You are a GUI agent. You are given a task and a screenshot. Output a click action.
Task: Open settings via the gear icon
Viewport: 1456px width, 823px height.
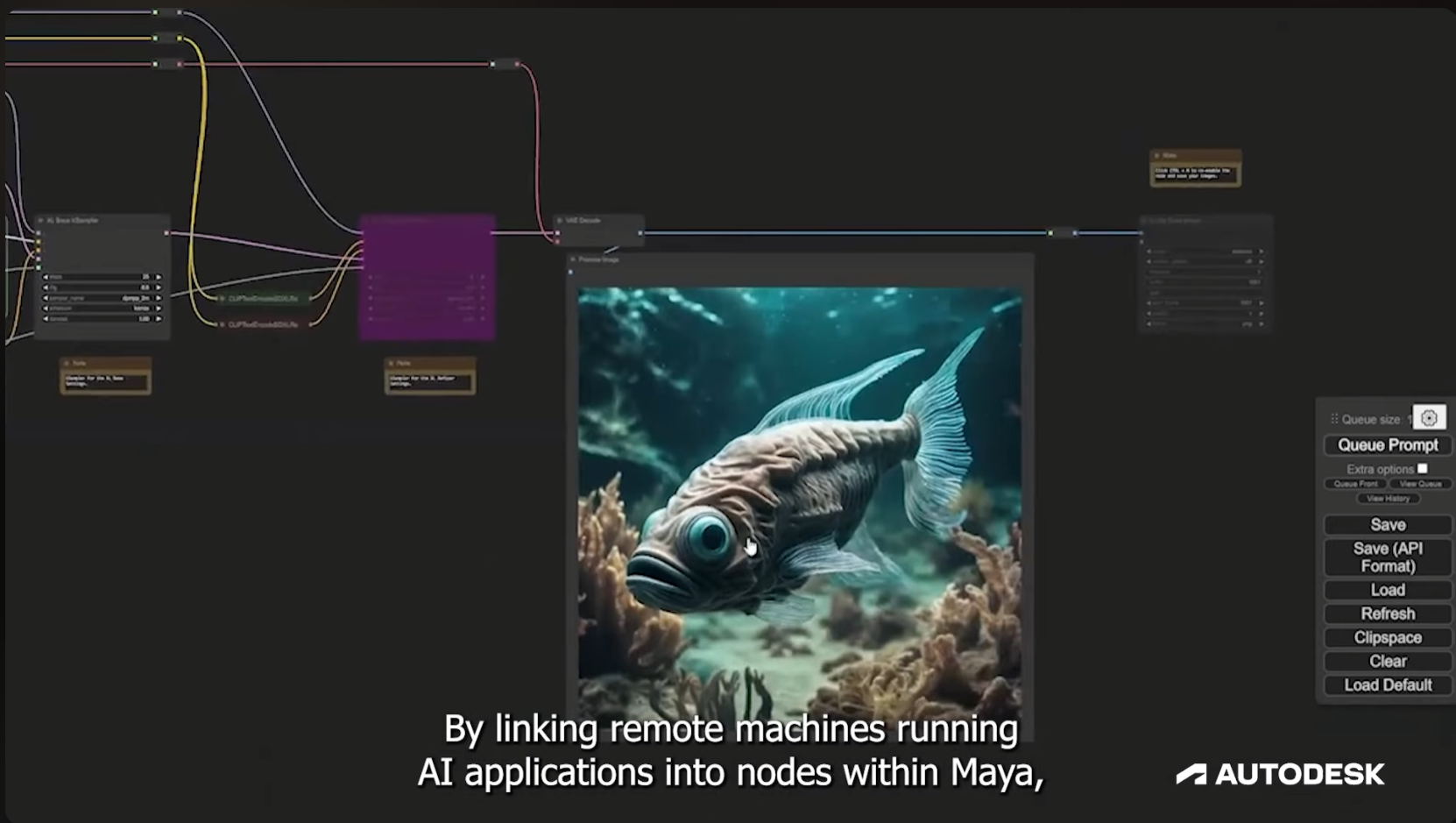click(x=1429, y=418)
